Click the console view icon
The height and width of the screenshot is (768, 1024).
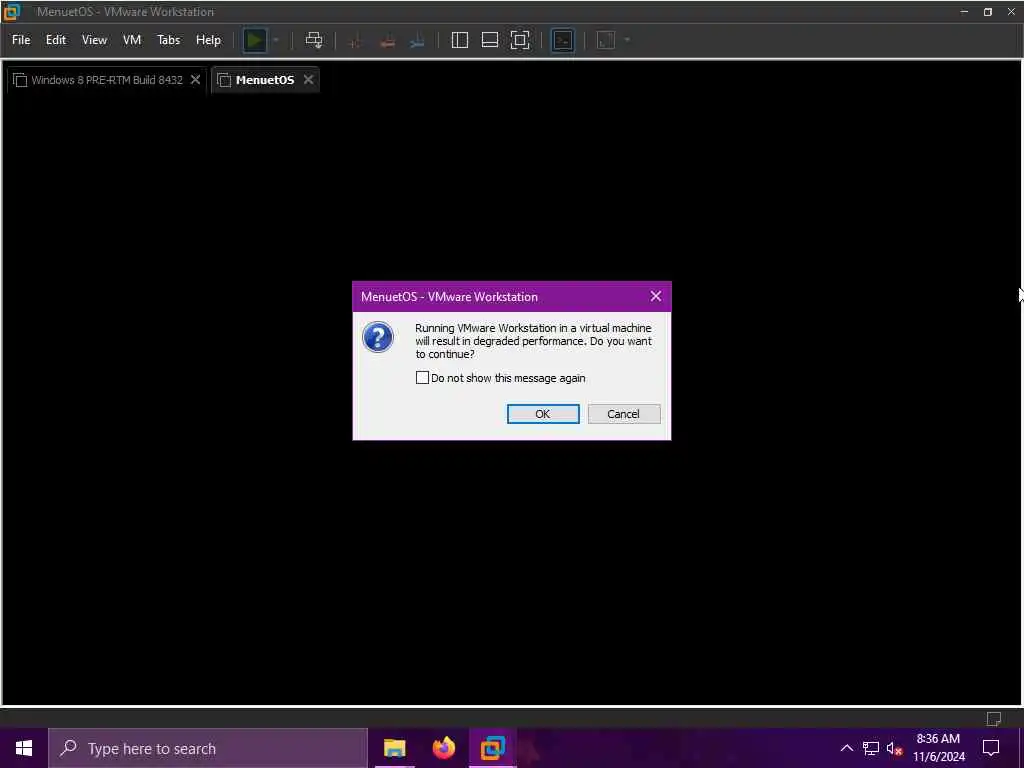pyautogui.click(x=562, y=40)
